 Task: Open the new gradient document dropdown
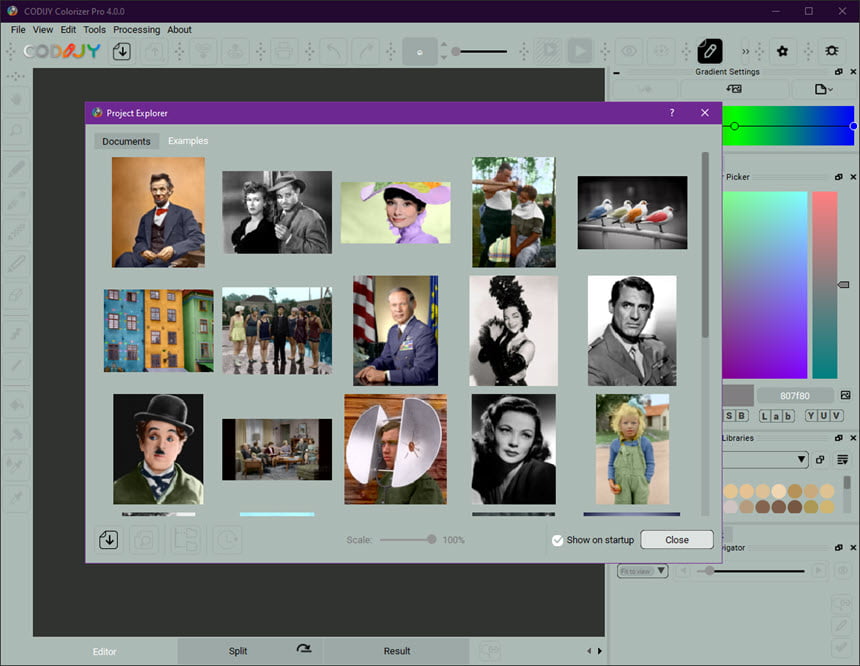(824, 89)
